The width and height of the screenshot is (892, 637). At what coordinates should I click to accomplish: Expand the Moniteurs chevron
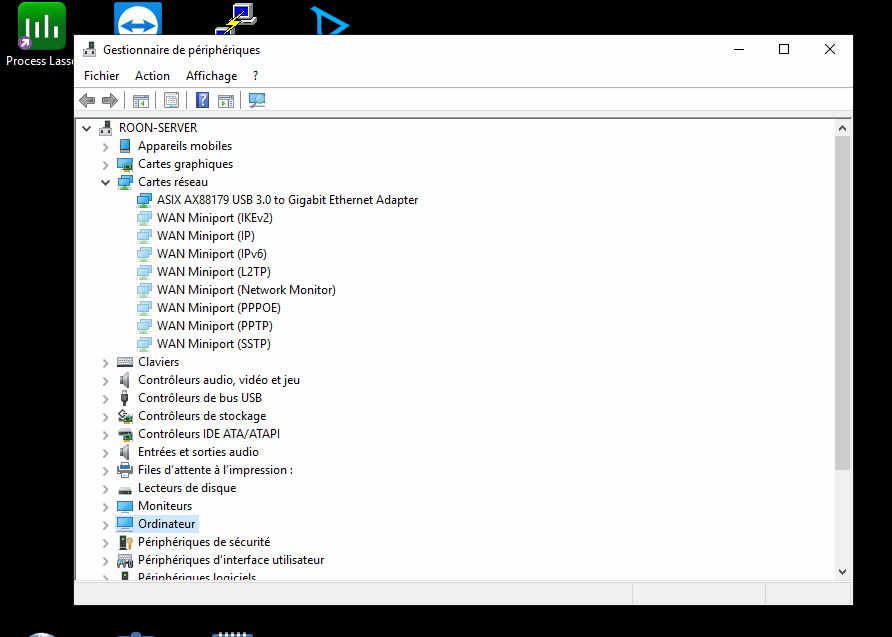pos(105,507)
